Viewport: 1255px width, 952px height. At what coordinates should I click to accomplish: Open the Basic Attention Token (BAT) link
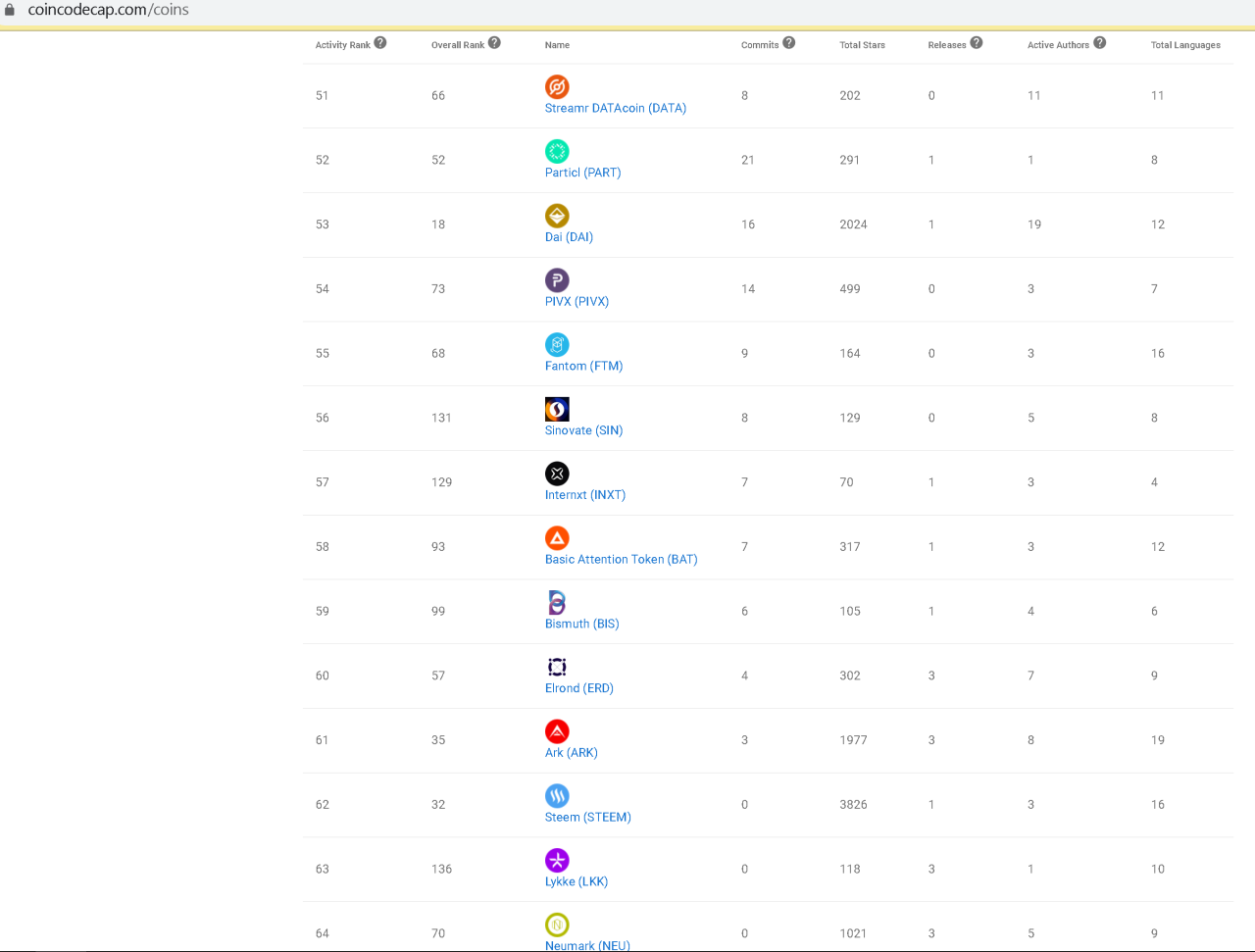click(x=622, y=560)
